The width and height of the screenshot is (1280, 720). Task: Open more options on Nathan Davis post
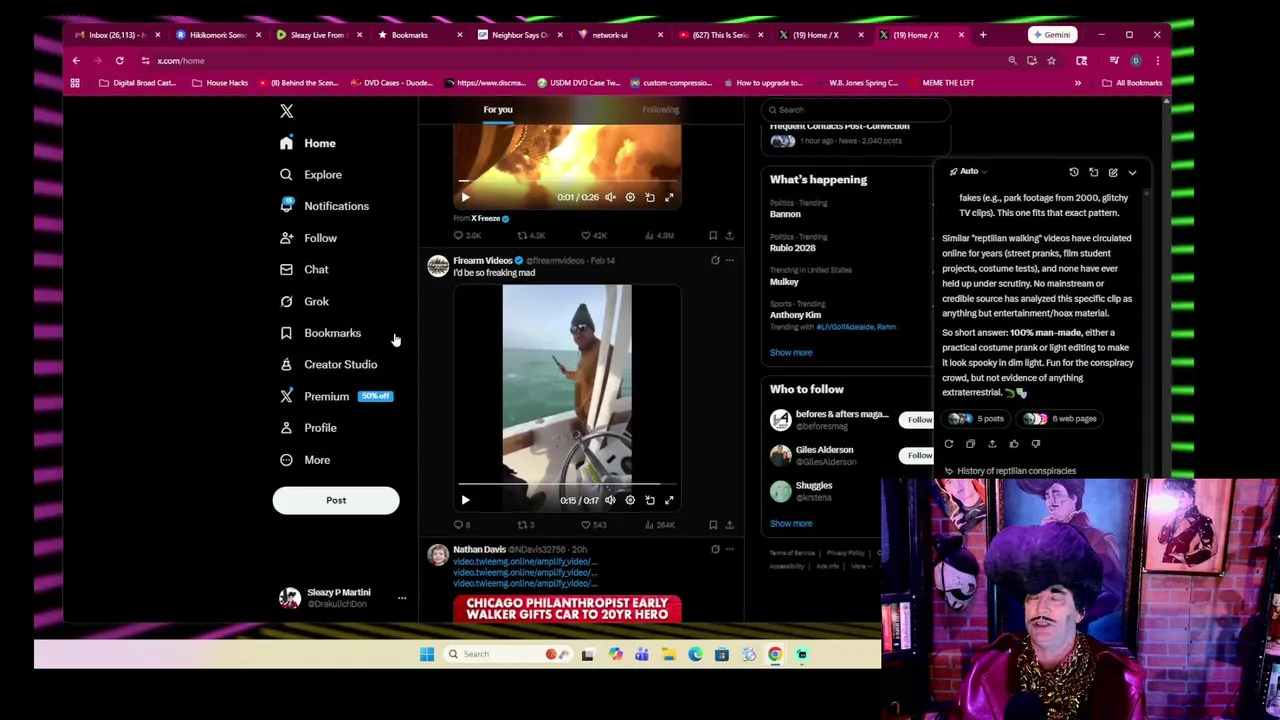pos(729,549)
